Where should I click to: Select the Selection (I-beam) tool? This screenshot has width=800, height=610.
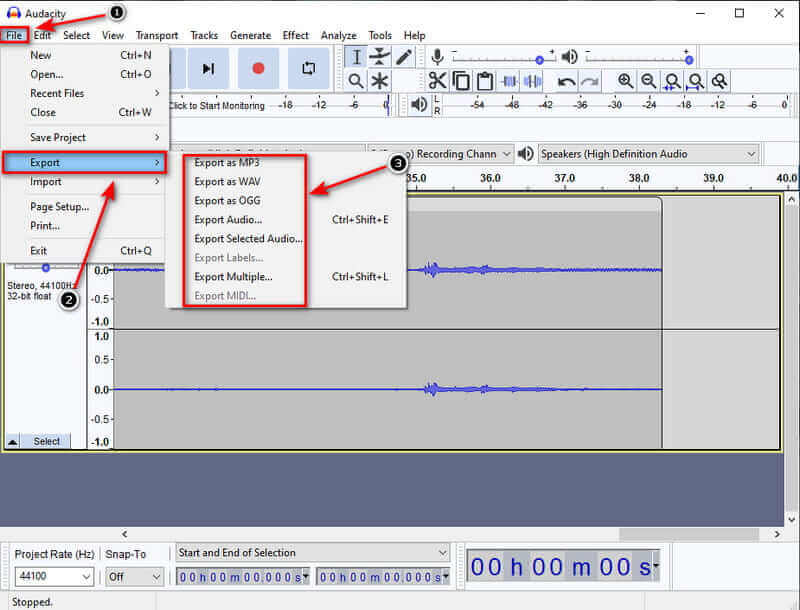(x=356, y=57)
